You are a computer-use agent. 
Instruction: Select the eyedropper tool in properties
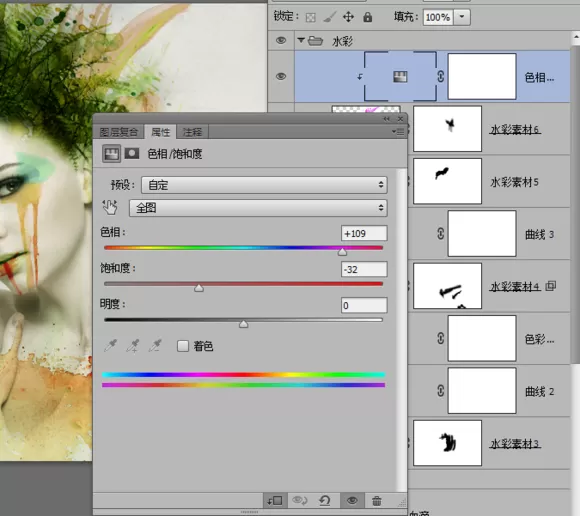coord(110,346)
